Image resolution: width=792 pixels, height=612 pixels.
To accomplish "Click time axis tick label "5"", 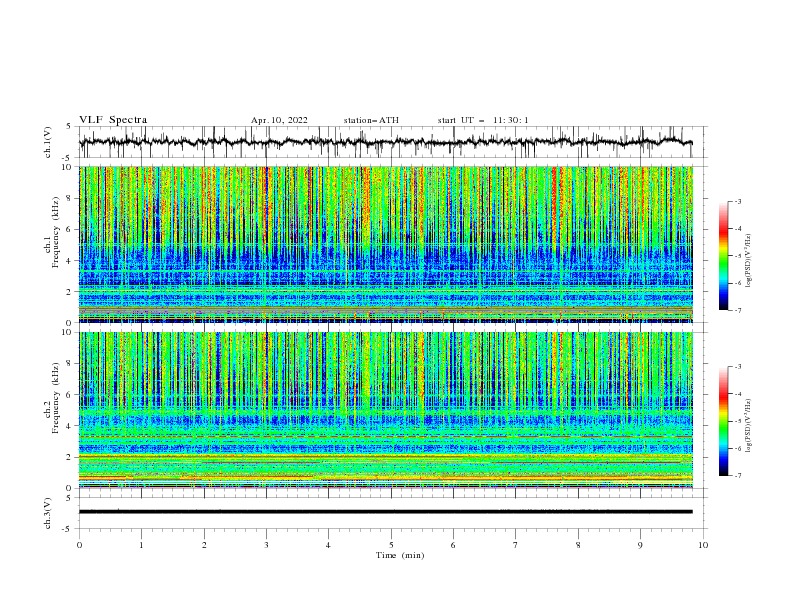I will (391, 545).
